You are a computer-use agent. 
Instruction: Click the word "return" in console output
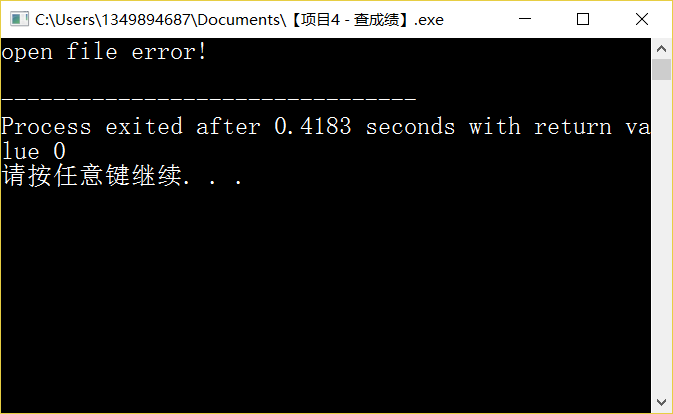573,127
